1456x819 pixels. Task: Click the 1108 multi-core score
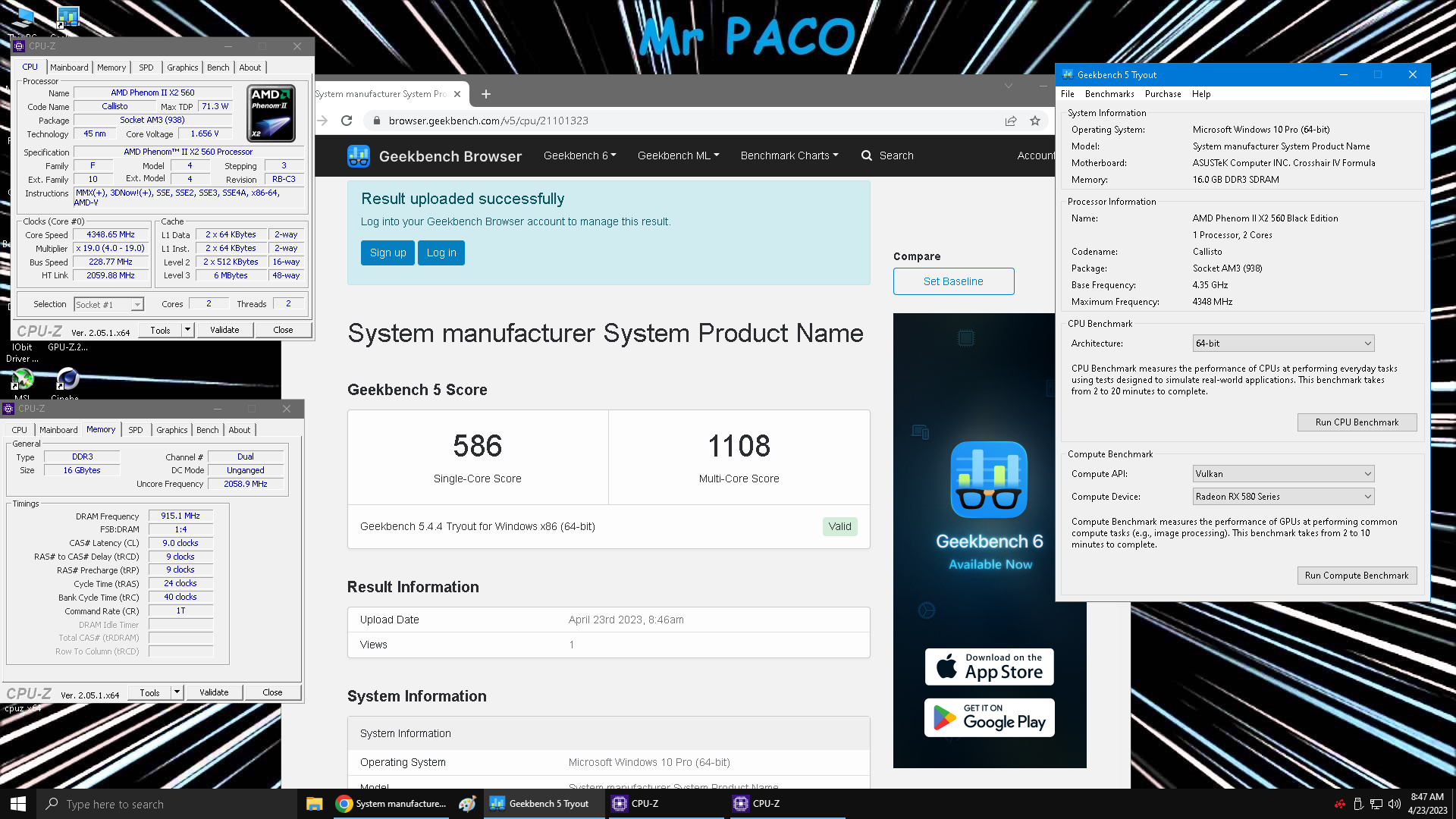coord(739,446)
